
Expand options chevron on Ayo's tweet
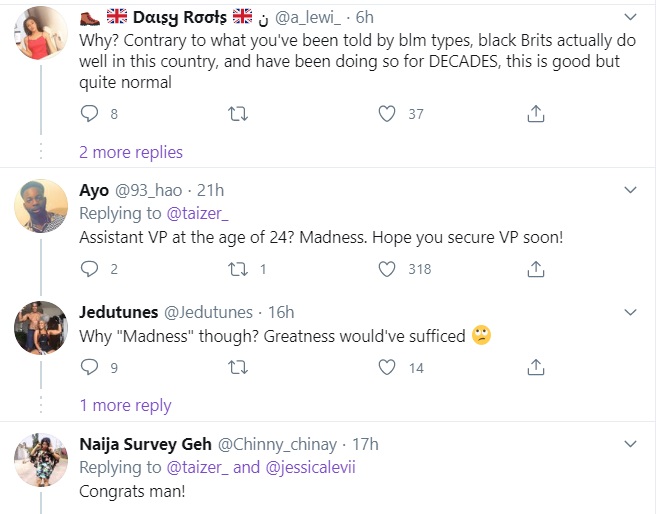(x=631, y=190)
